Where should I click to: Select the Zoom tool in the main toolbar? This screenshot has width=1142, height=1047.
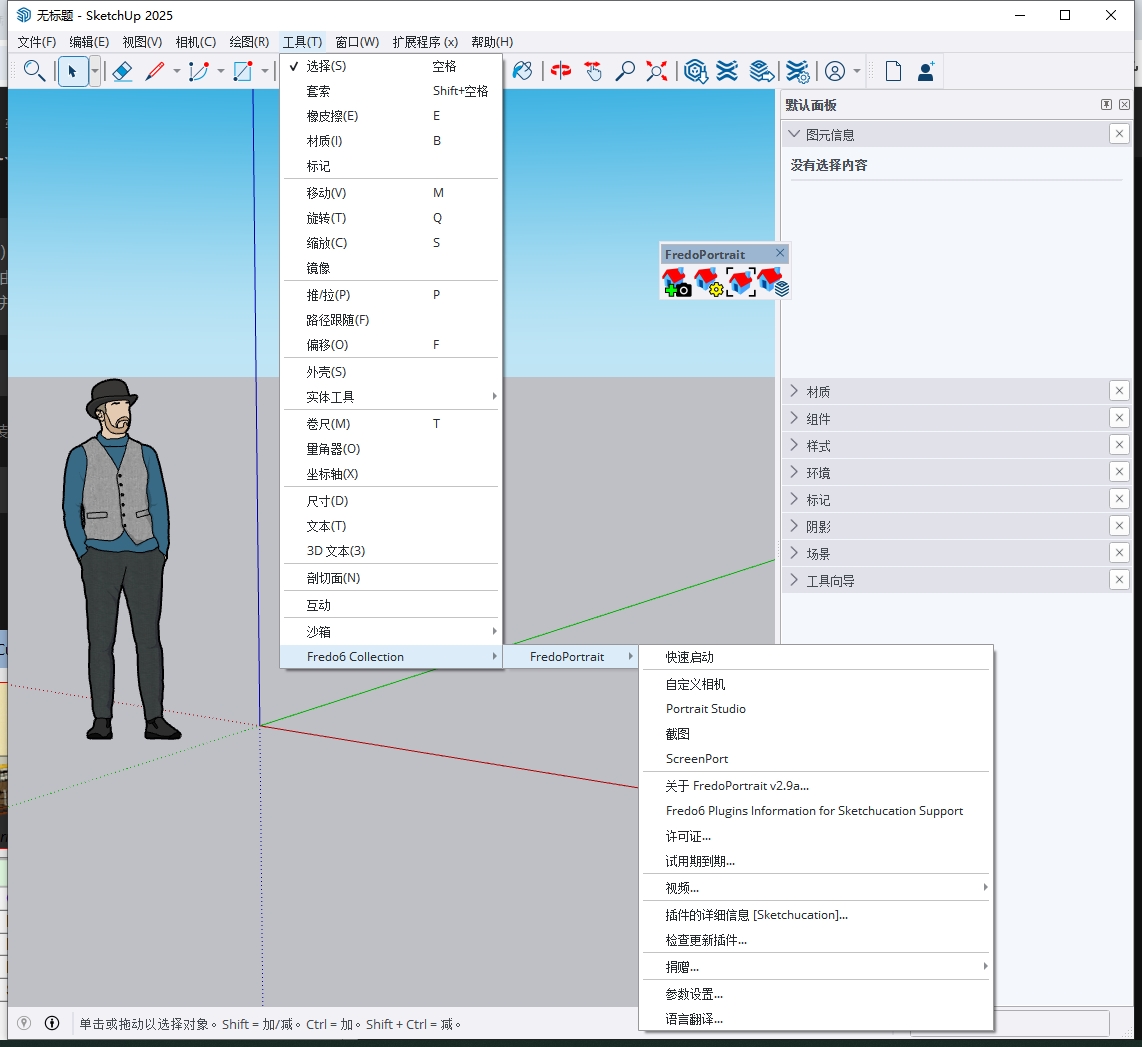[626, 71]
